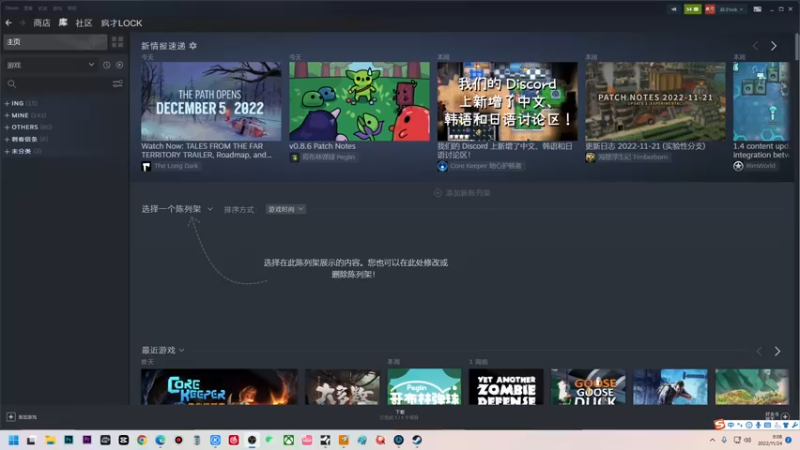800x450 pixels.
Task: Click add a game plus icon at bottom-left
Action: [x=11, y=417]
